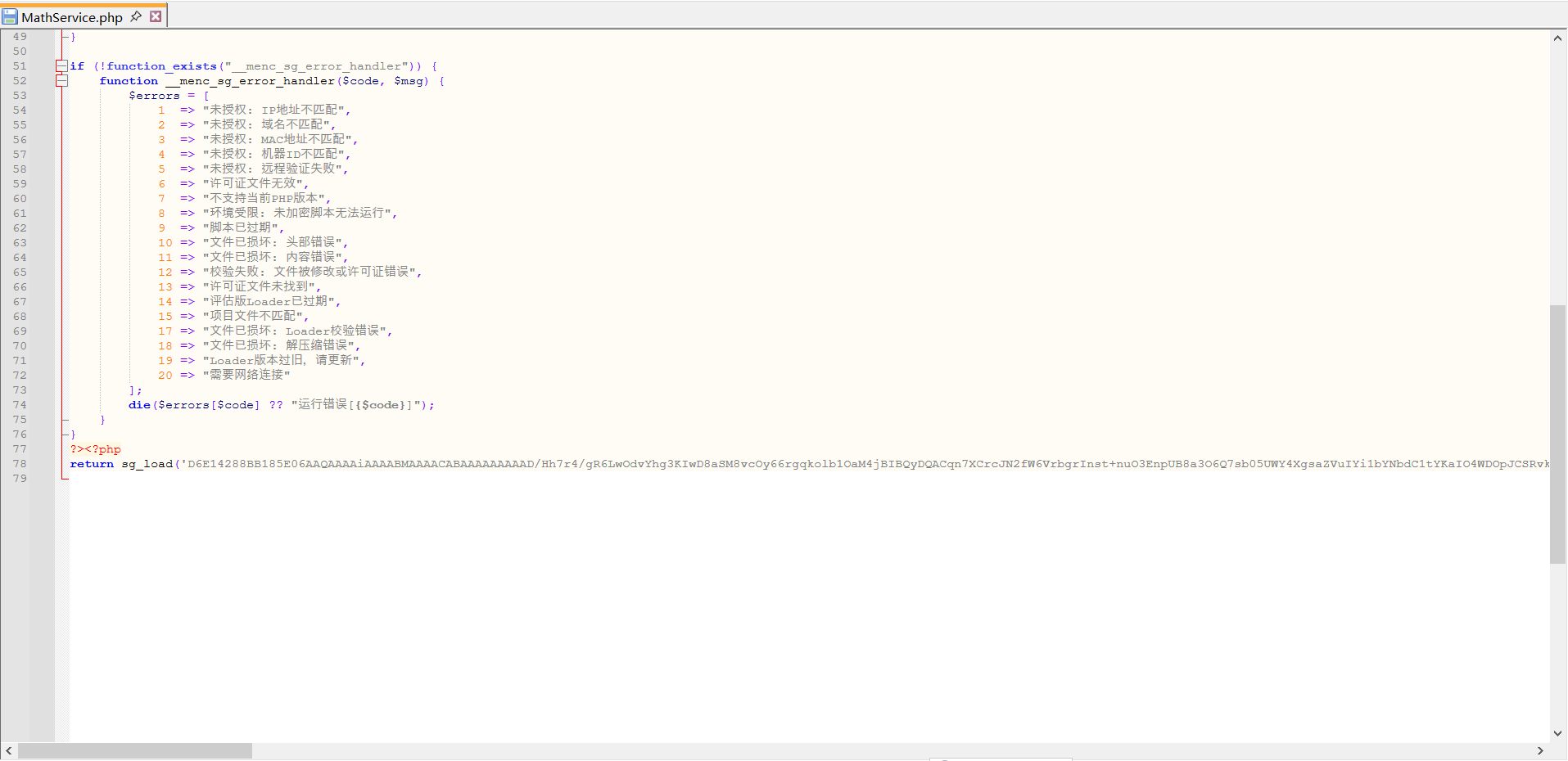Click the '需要网络连接' string on line 72
This screenshot has width=1568, height=761.
(x=246, y=376)
